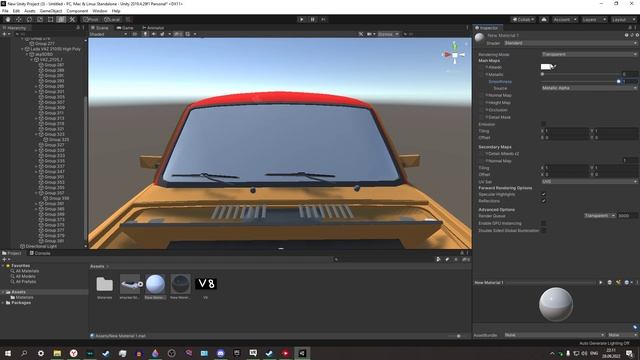Screen dimensions: 640x360
Task: Open Discord from the taskbar
Action: [x=220, y=353]
